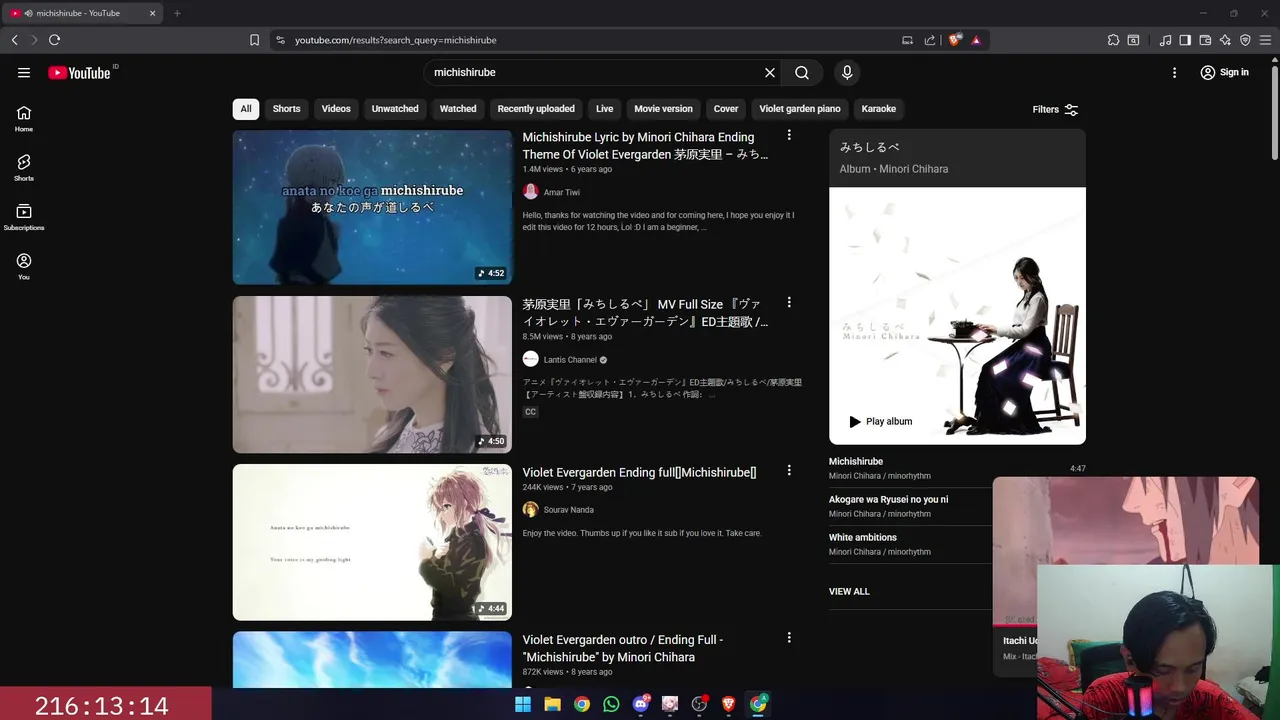Select the Karaoke filter chip
The width and height of the screenshot is (1280, 720).
coord(879,109)
